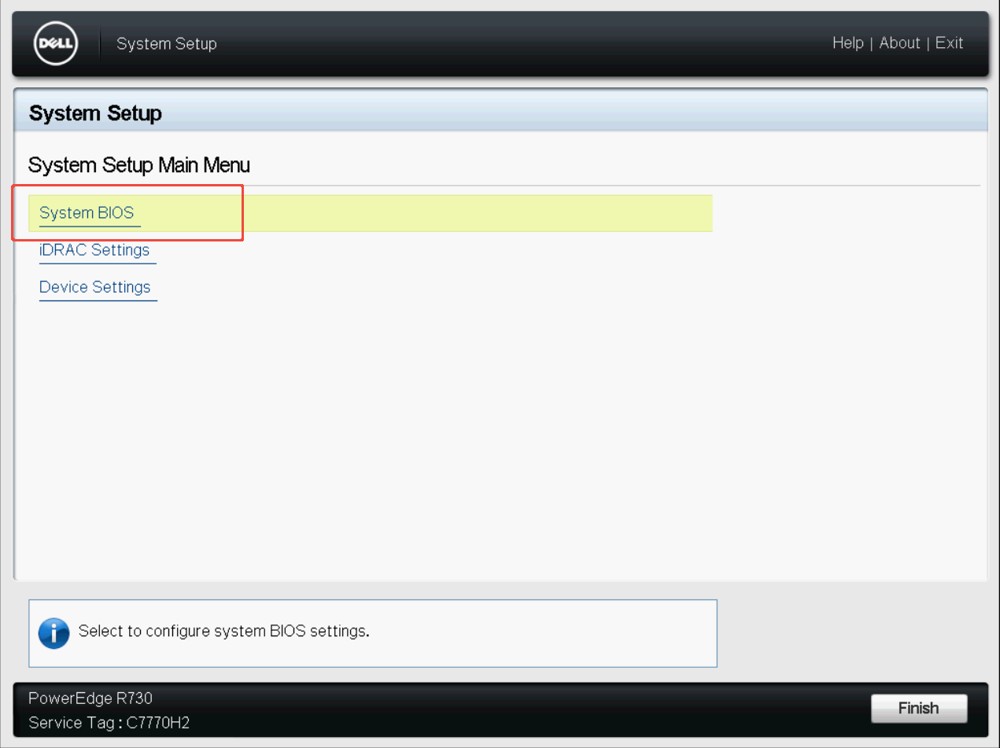Open the Help menu
Image resolution: width=1000 pixels, height=748 pixels.
pos(848,43)
